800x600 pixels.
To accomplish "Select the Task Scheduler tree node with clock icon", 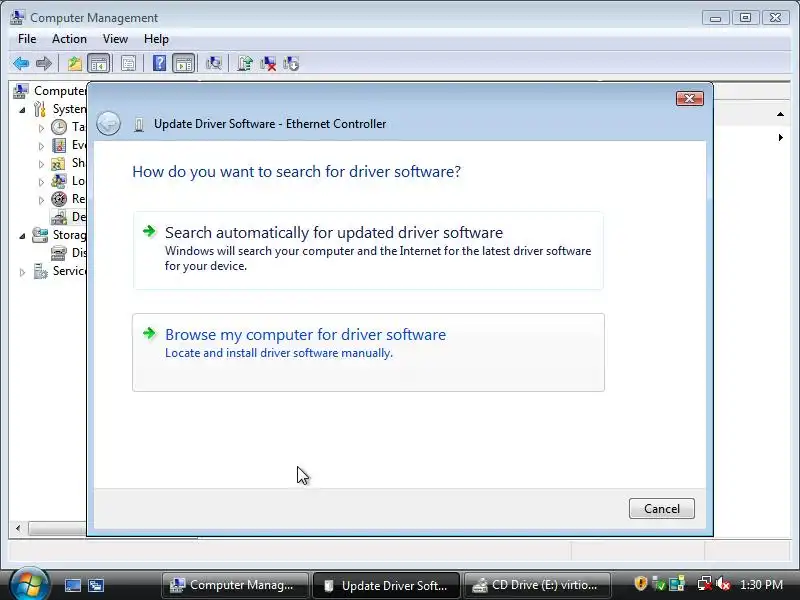I will coord(68,127).
